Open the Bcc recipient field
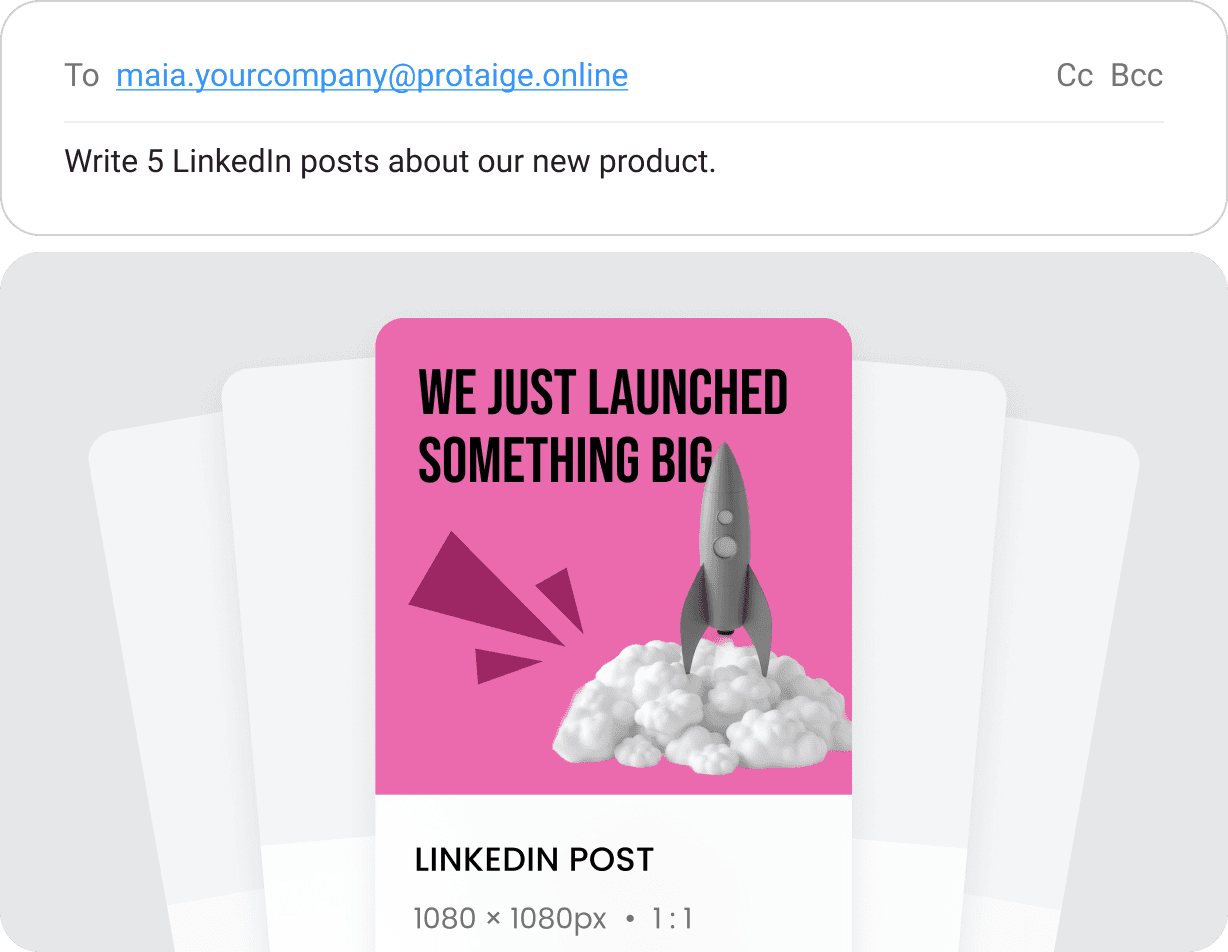The height and width of the screenshot is (952, 1228). point(1137,76)
